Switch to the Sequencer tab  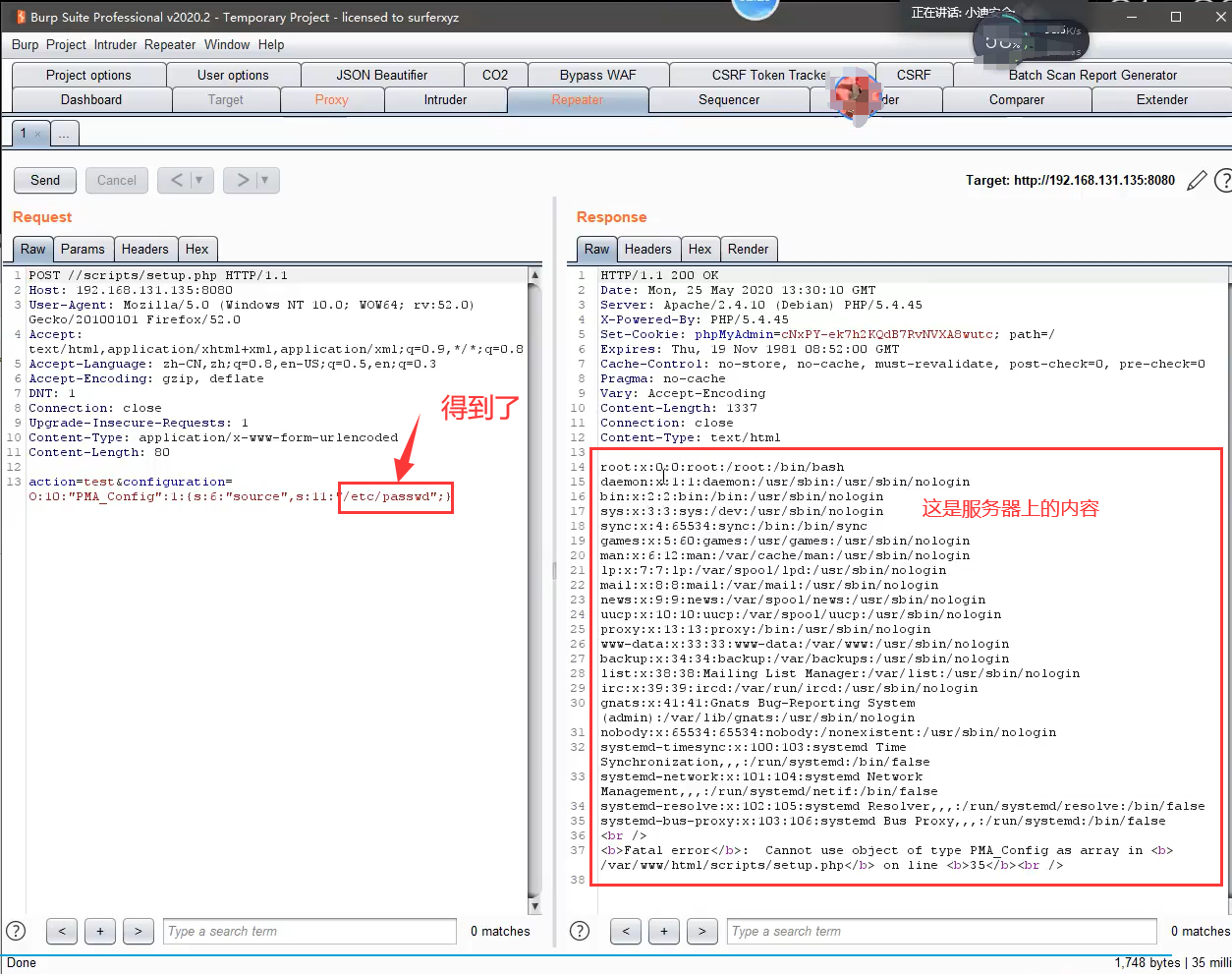(x=729, y=99)
